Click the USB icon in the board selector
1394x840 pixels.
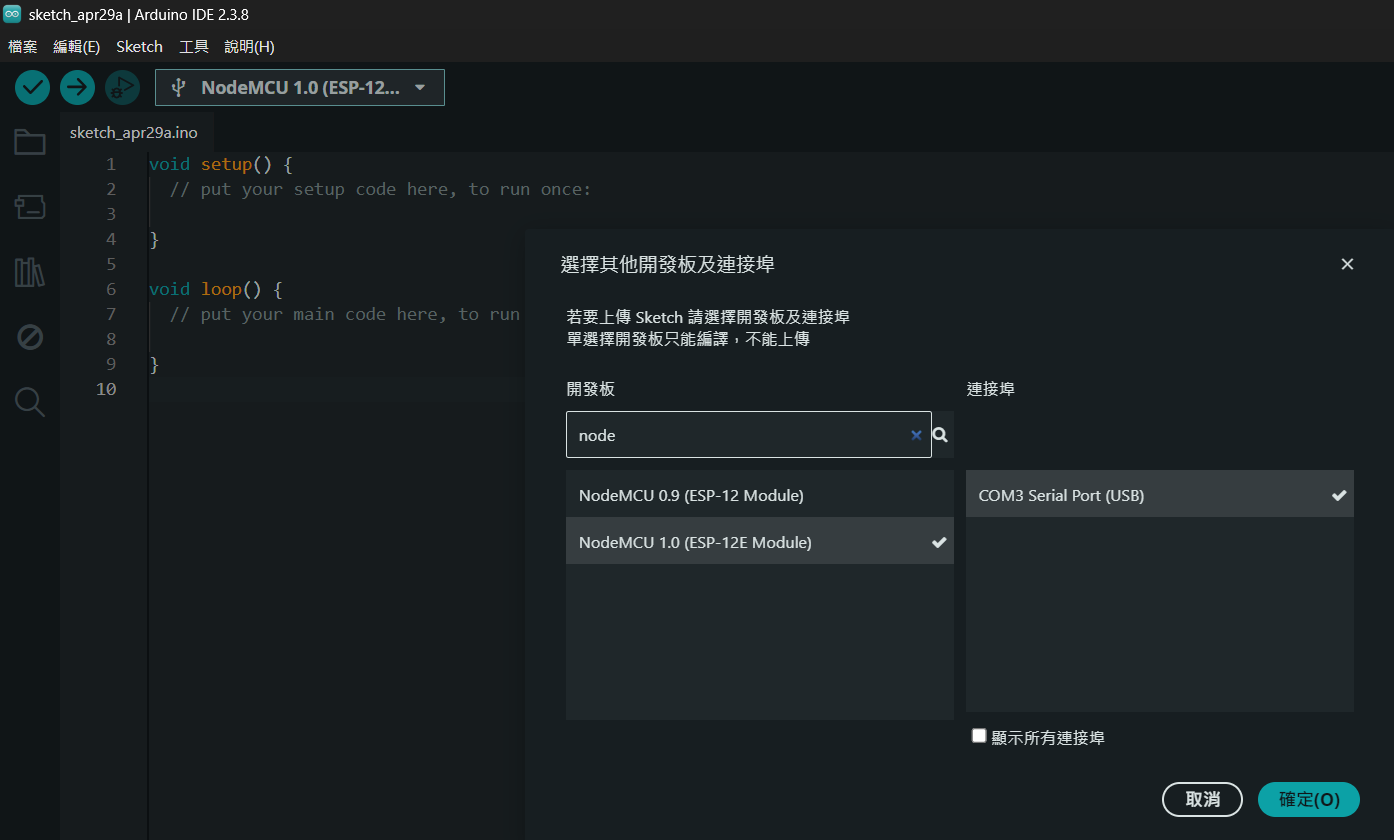(179, 88)
